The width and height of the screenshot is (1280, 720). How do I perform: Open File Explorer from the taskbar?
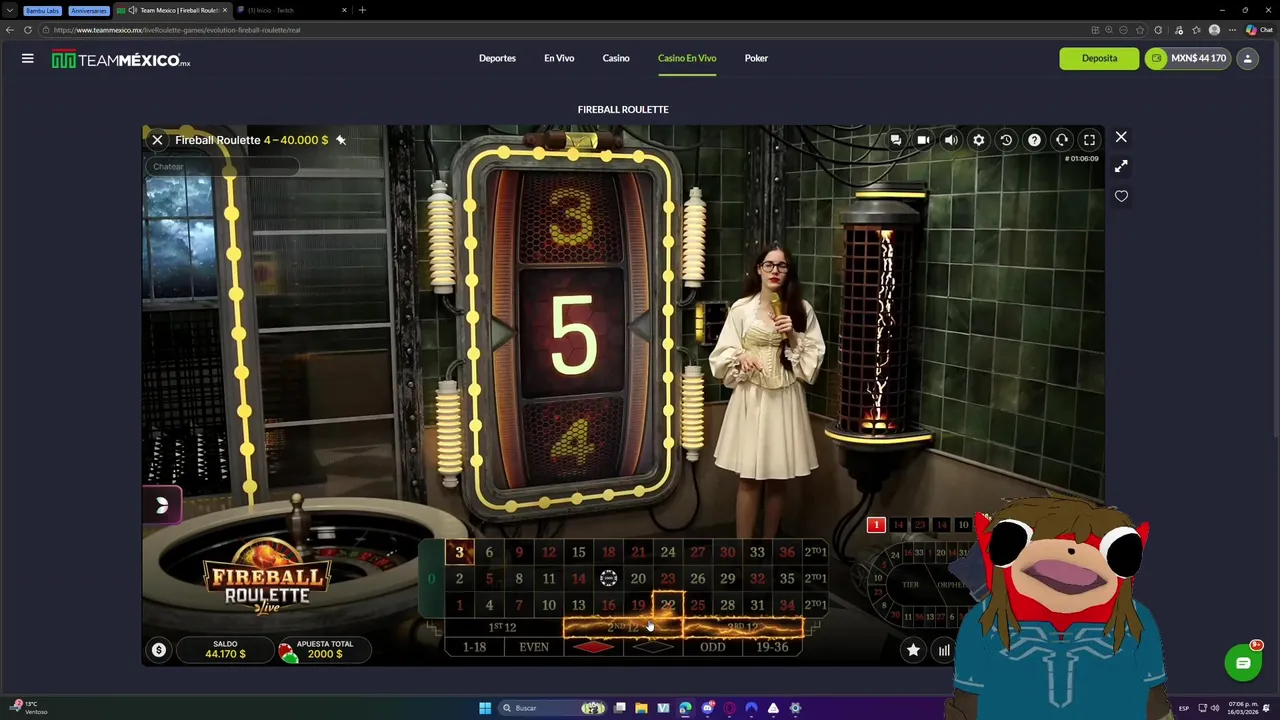pos(641,708)
